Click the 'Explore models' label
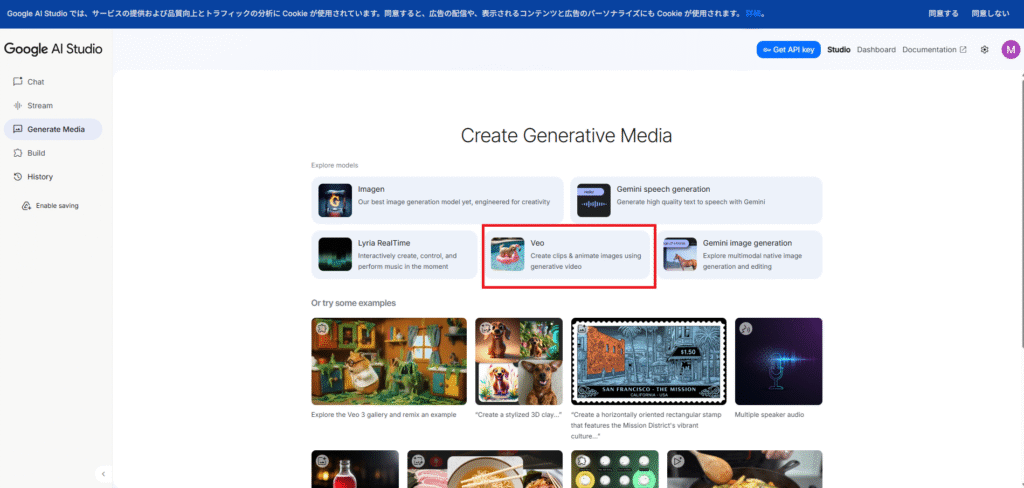The height and width of the screenshot is (488, 1024). [x=335, y=165]
